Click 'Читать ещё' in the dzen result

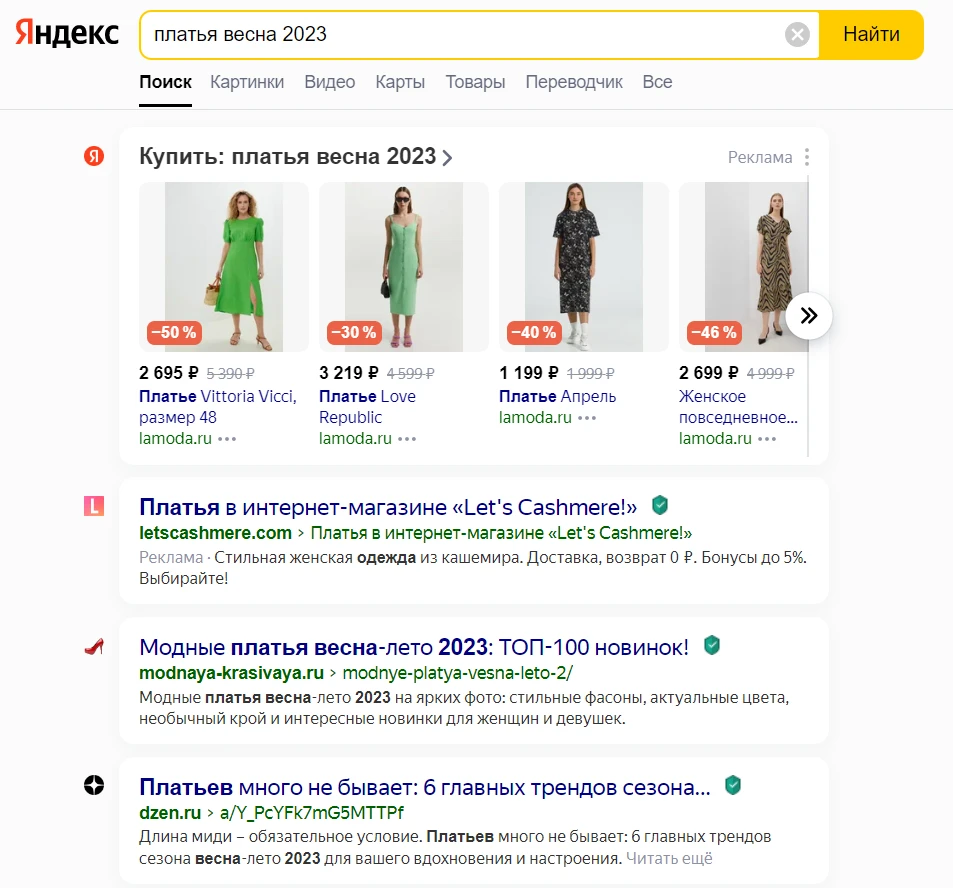coord(669,858)
